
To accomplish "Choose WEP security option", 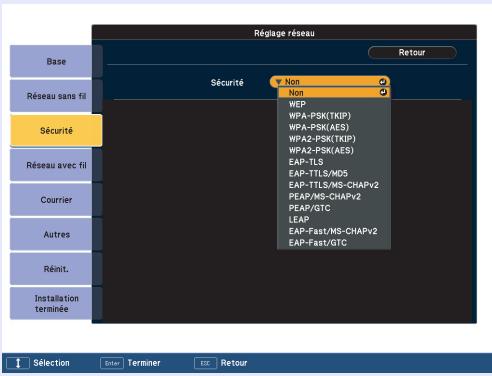I will 334,104.
